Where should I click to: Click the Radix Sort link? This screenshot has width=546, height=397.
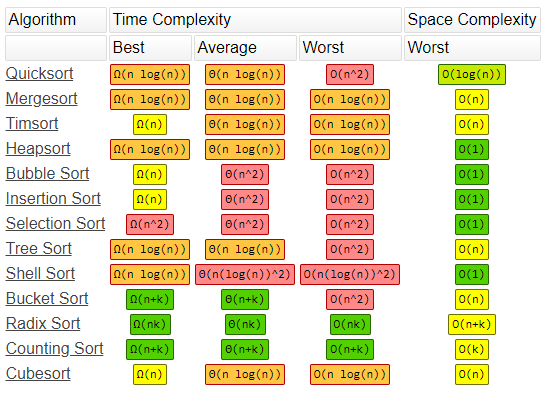coord(43,324)
